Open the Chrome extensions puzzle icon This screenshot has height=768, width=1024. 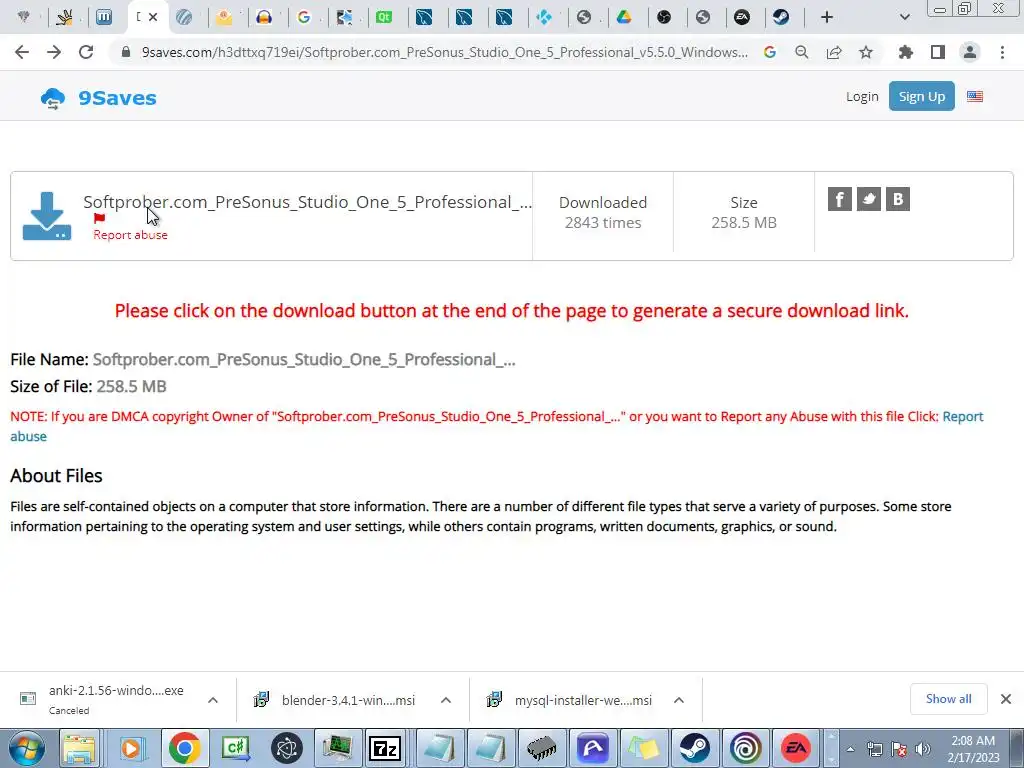tap(906, 52)
